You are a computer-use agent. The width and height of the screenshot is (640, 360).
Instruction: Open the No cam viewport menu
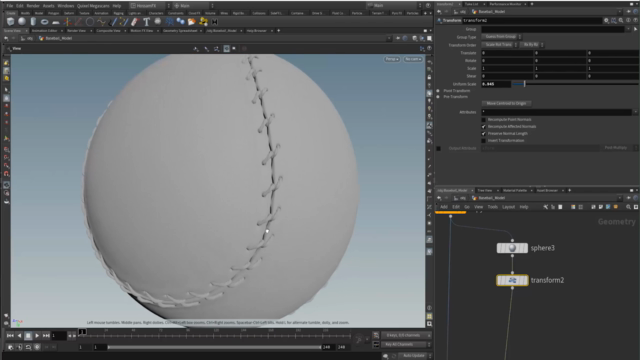413,59
